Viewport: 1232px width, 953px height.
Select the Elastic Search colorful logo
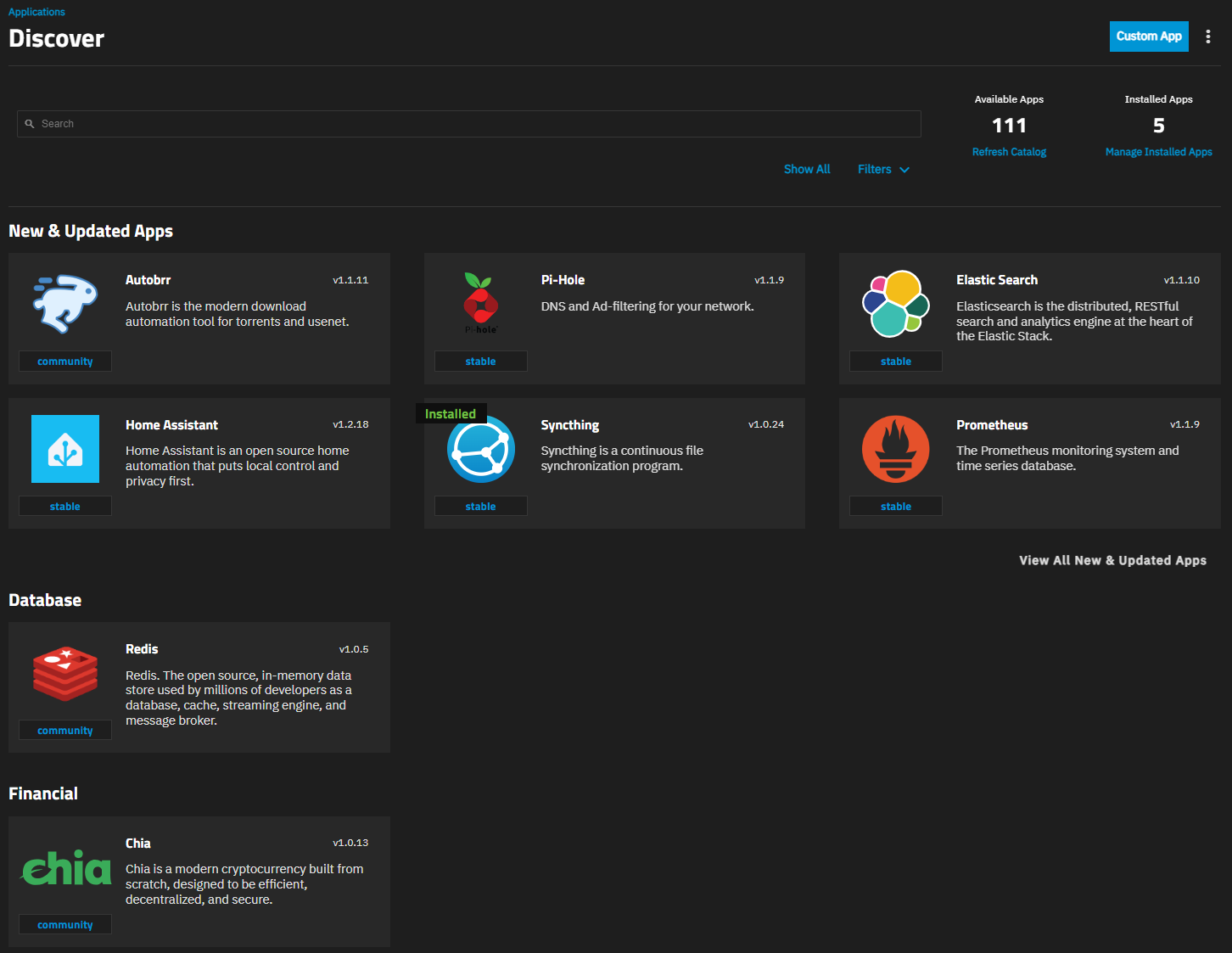click(896, 303)
